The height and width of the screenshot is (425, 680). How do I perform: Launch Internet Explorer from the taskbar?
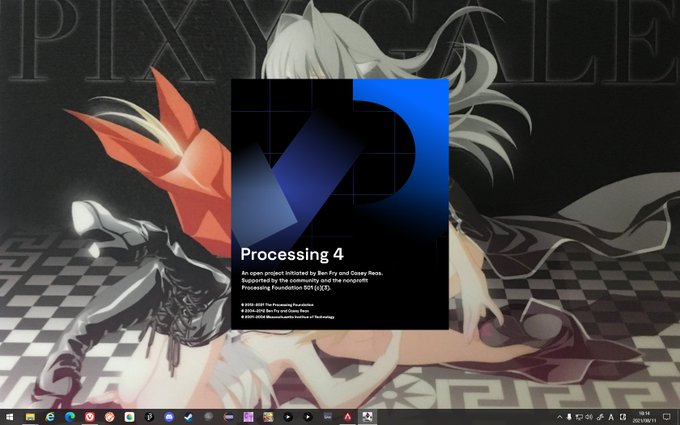[x=50, y=417]
